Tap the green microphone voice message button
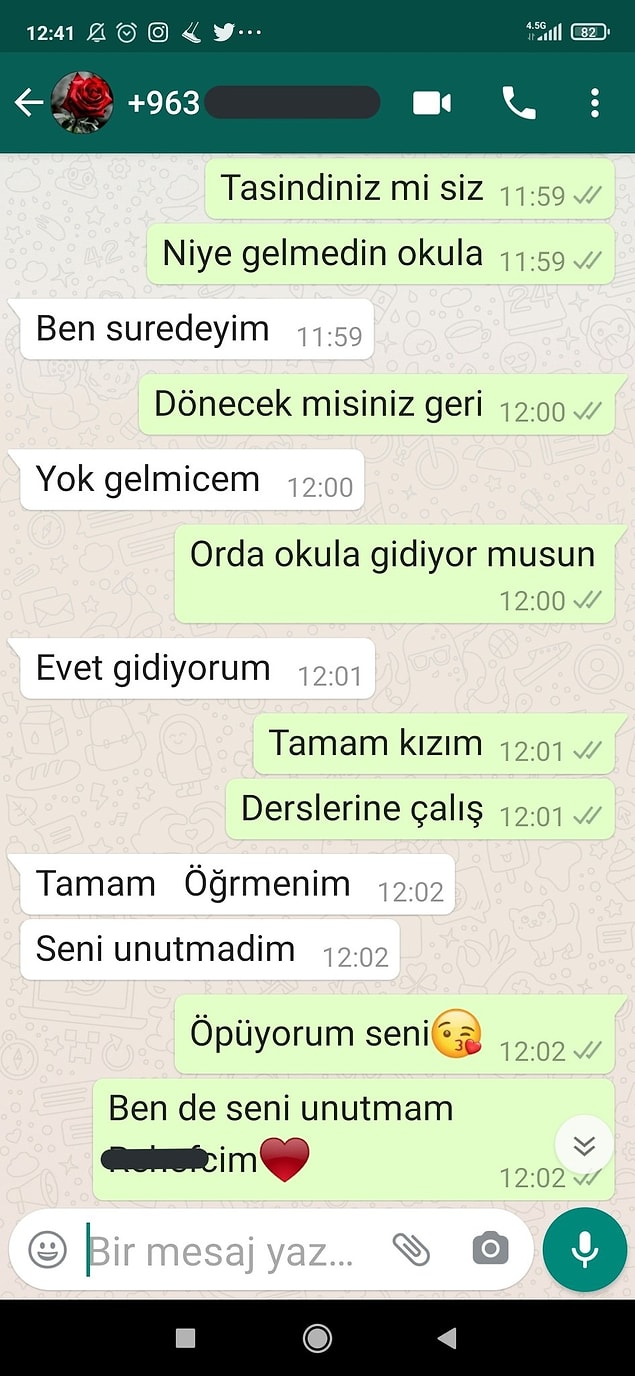635x1376 pixels. (585, 1249)
